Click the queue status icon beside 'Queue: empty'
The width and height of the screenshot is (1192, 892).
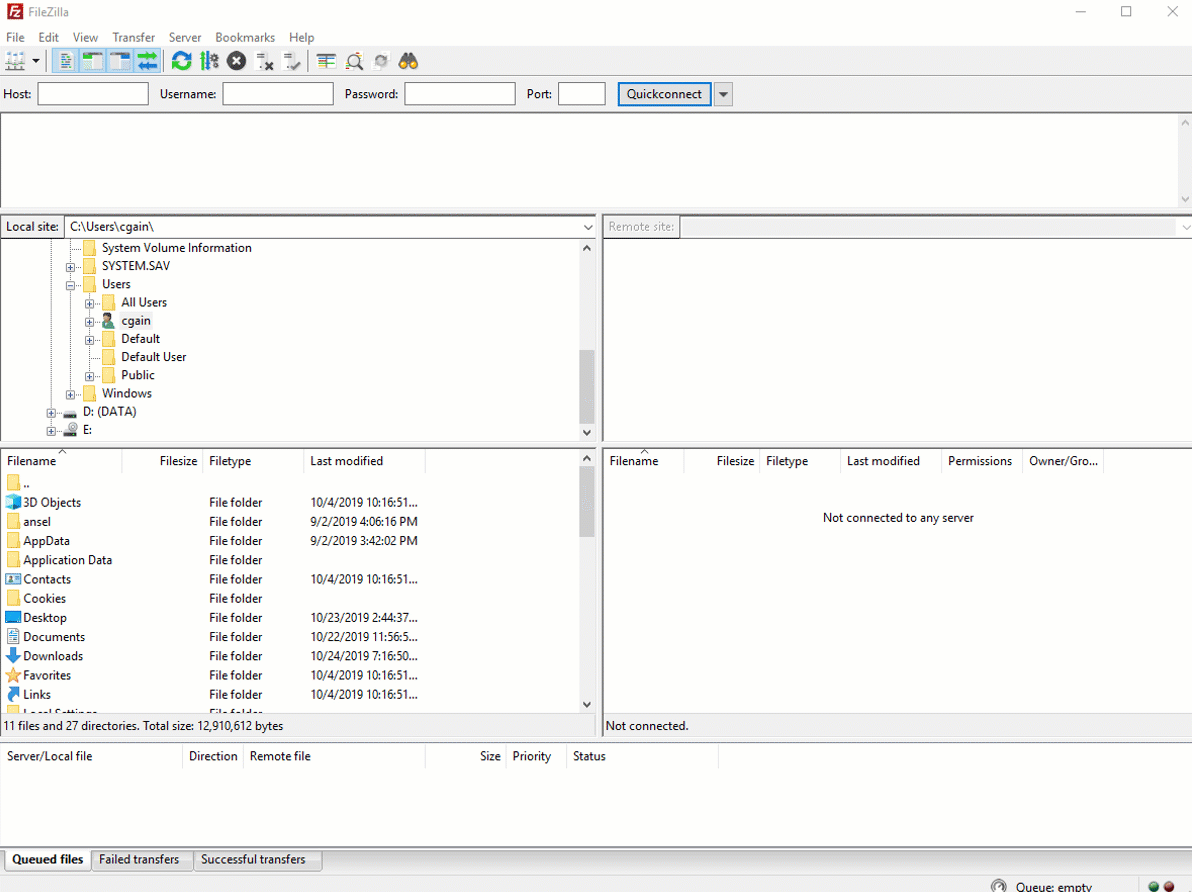pos(999,886)
